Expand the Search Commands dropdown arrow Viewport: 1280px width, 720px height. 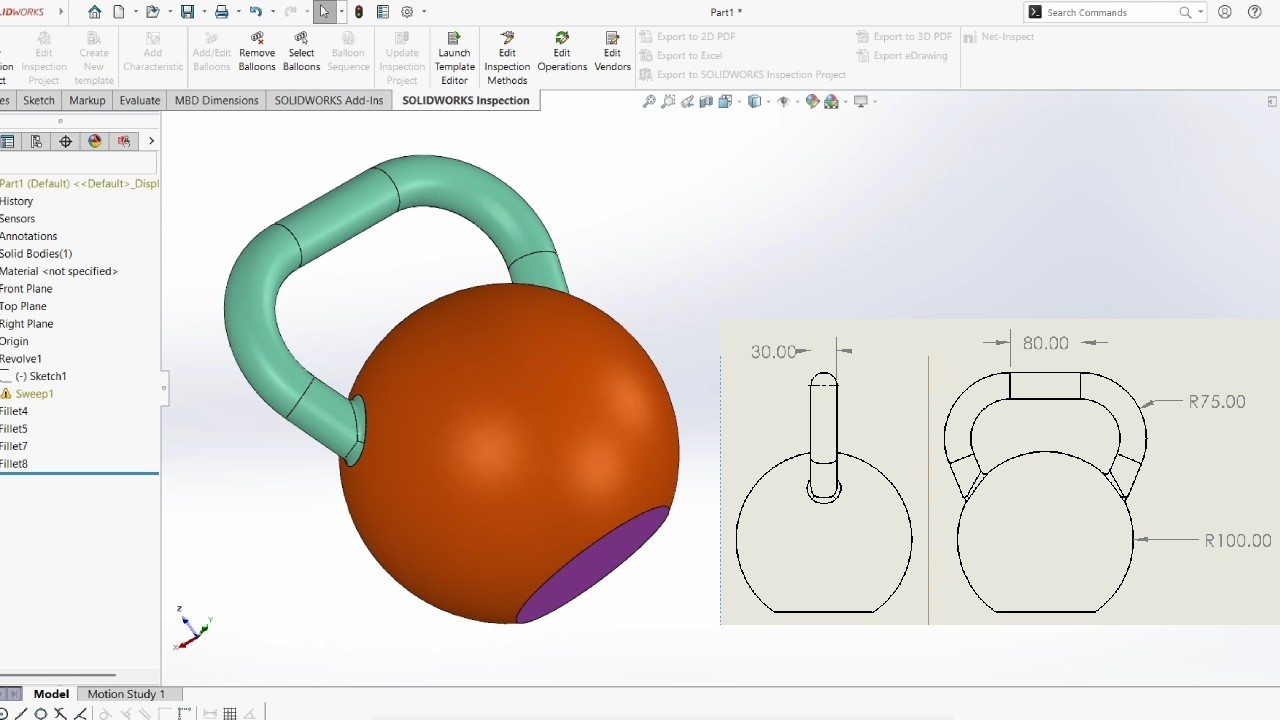(1200, 12)
